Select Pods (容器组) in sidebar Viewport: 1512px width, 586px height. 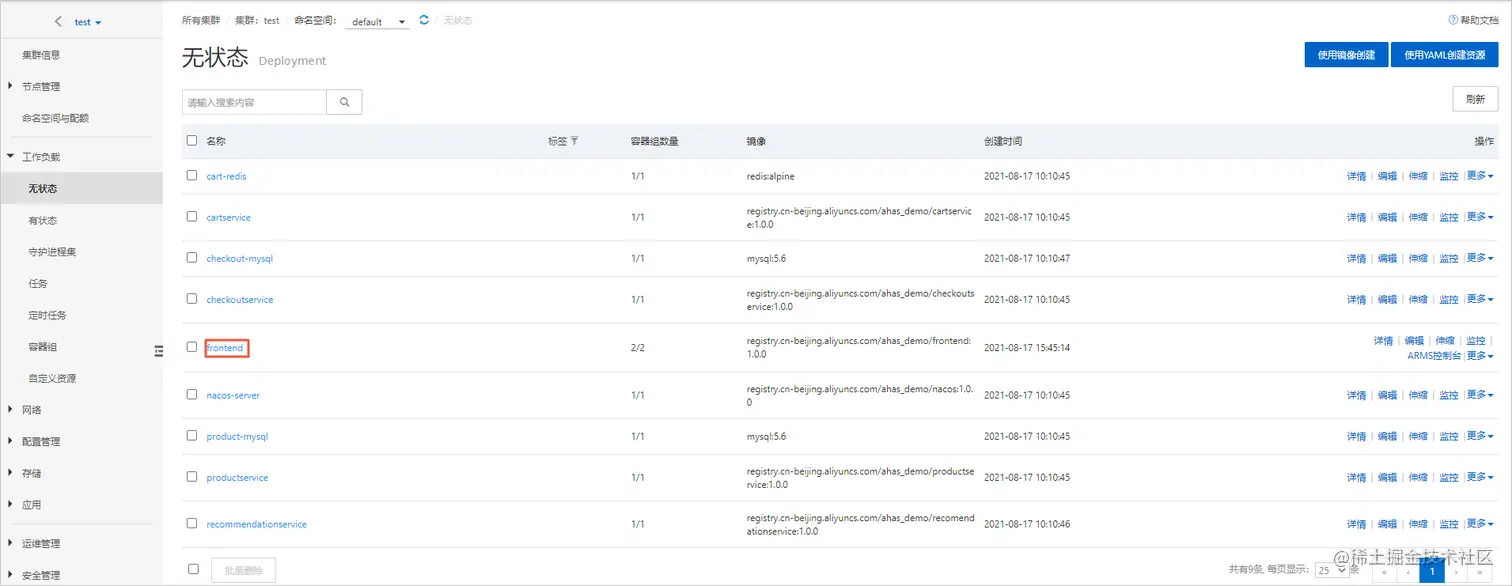point(43,347)
